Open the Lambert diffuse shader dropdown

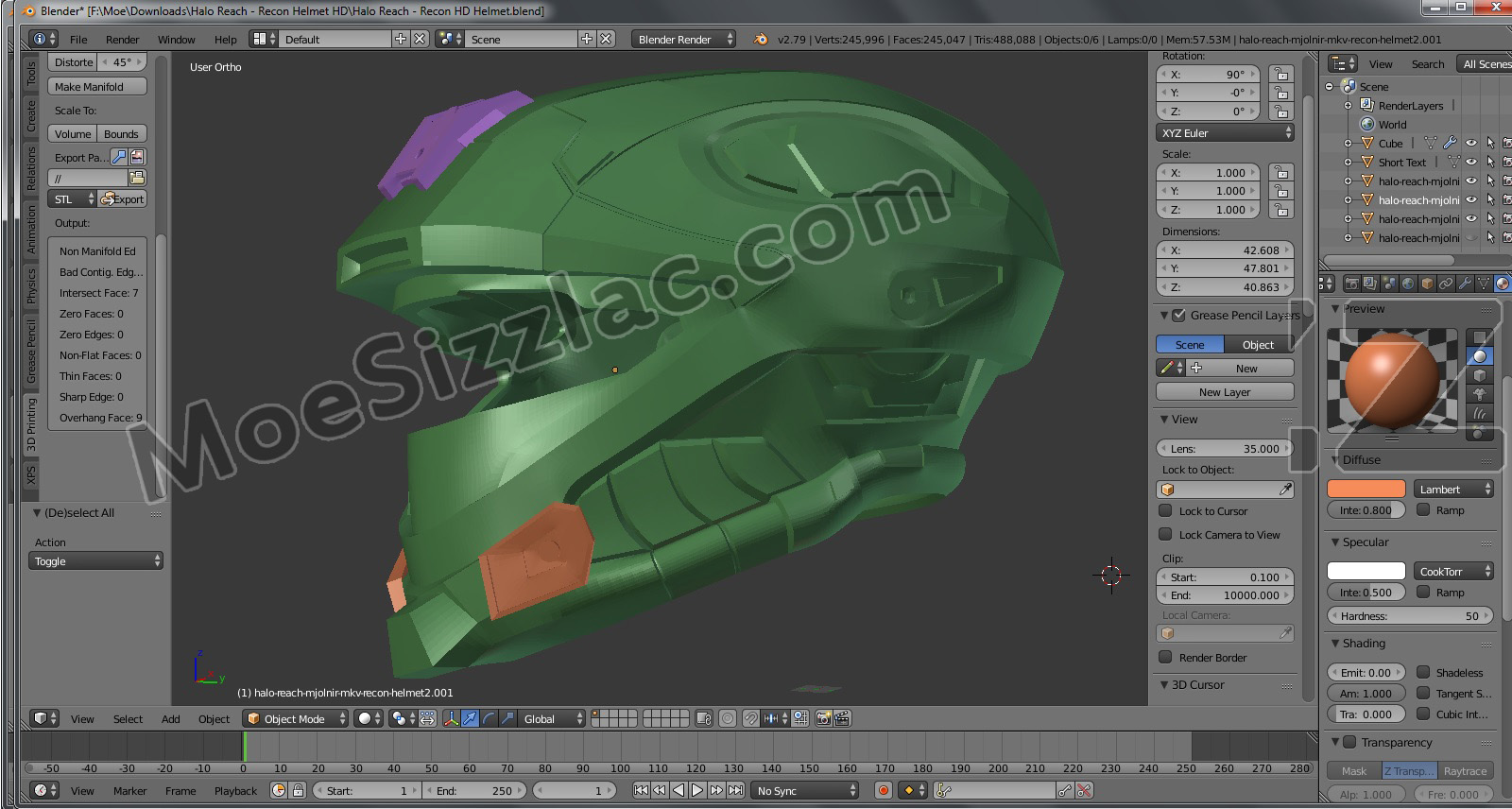tap(1452, 490)
